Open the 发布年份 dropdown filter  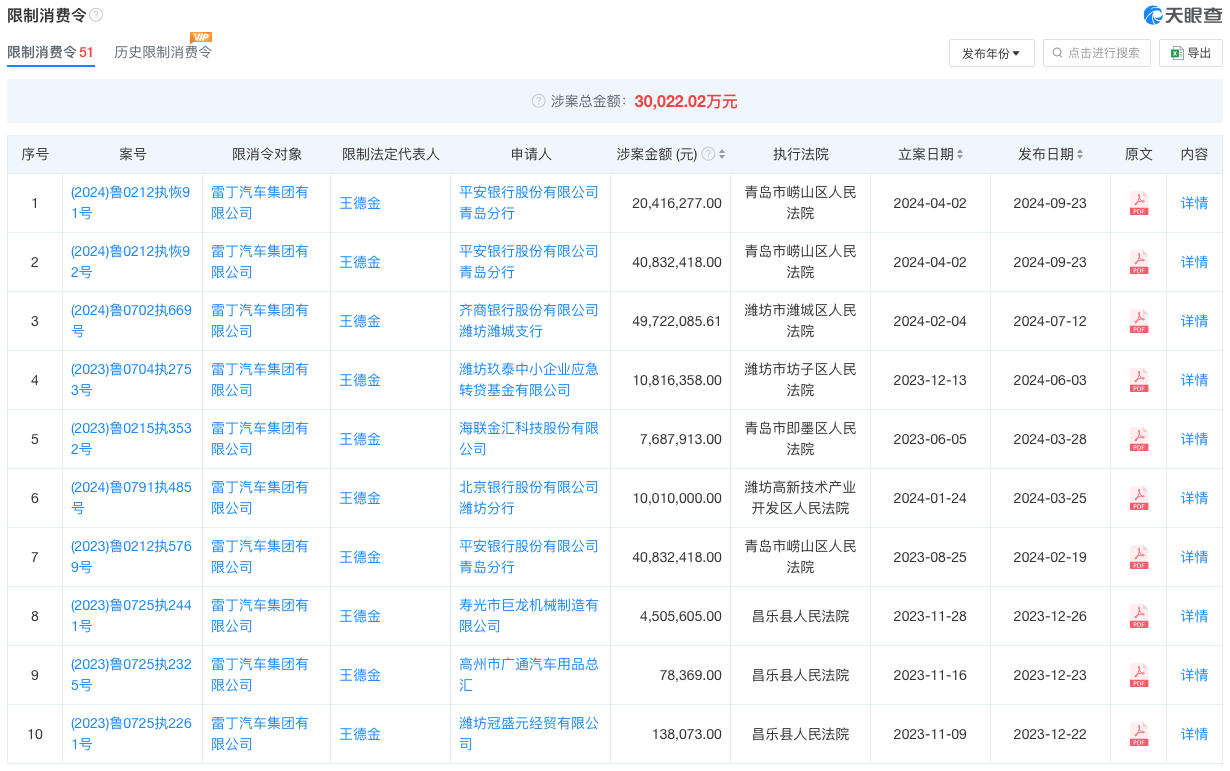click(991, 53)
